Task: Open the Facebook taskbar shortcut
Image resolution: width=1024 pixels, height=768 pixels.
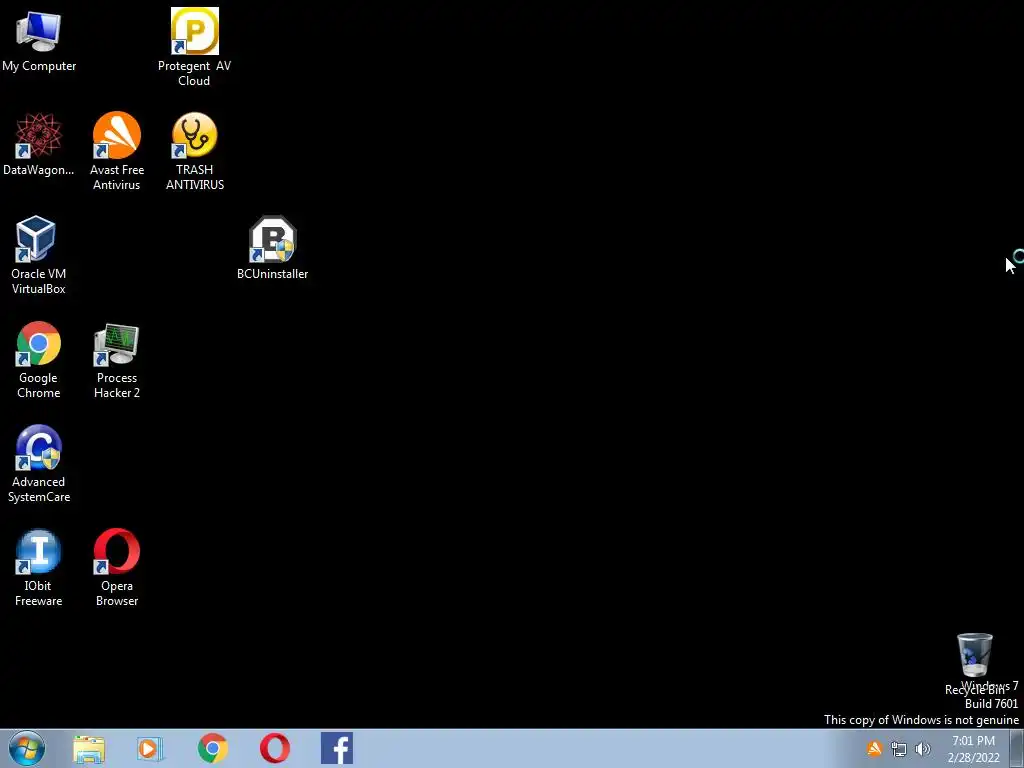Action: point(337,748)
